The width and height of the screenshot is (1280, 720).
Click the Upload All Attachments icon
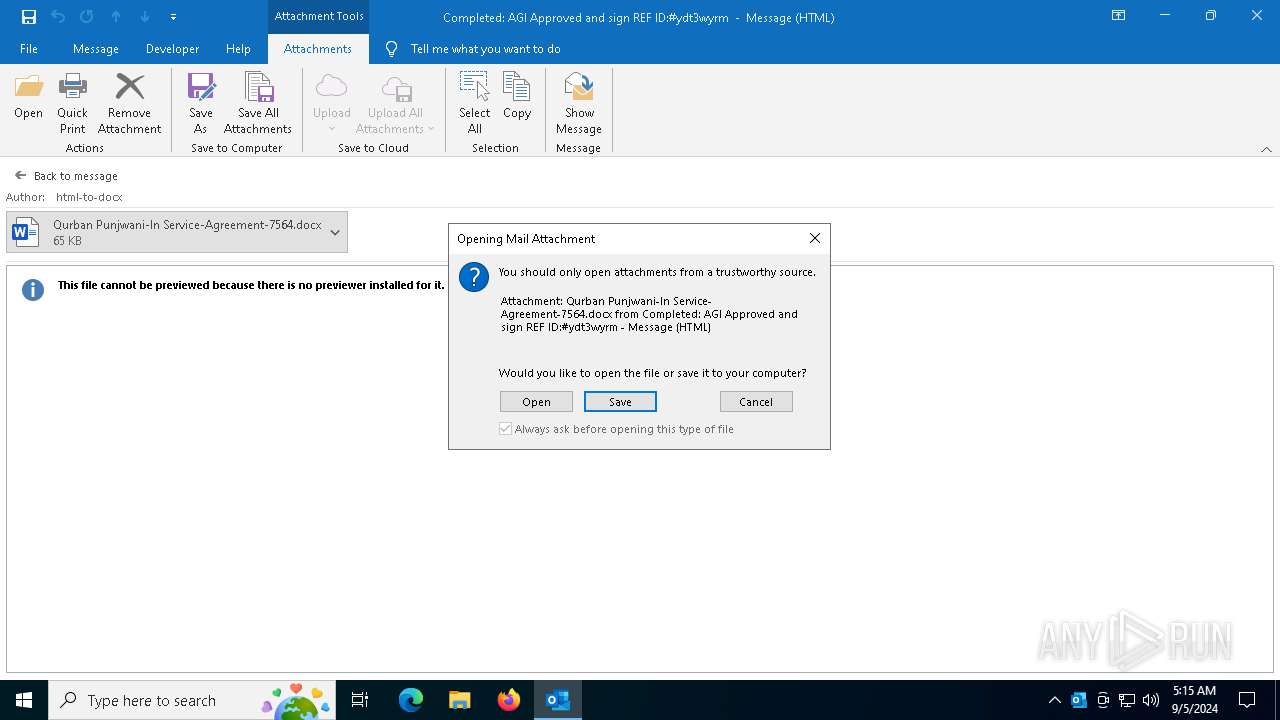[396, 88]
